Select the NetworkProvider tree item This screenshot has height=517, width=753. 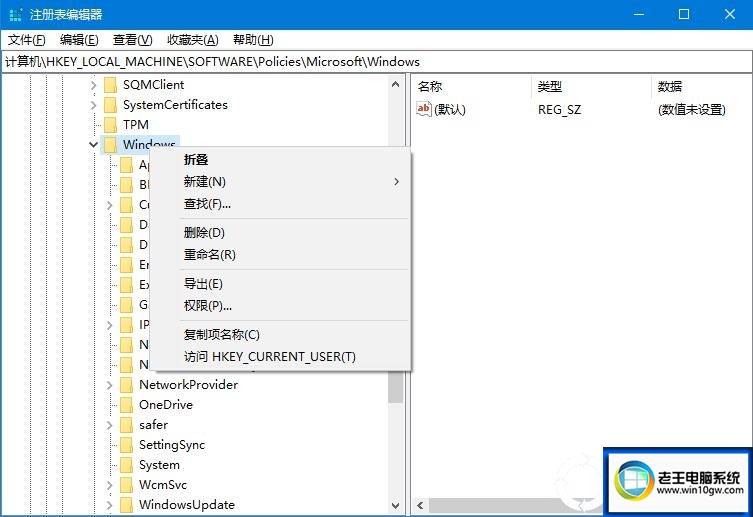click(x=188, y=385)
